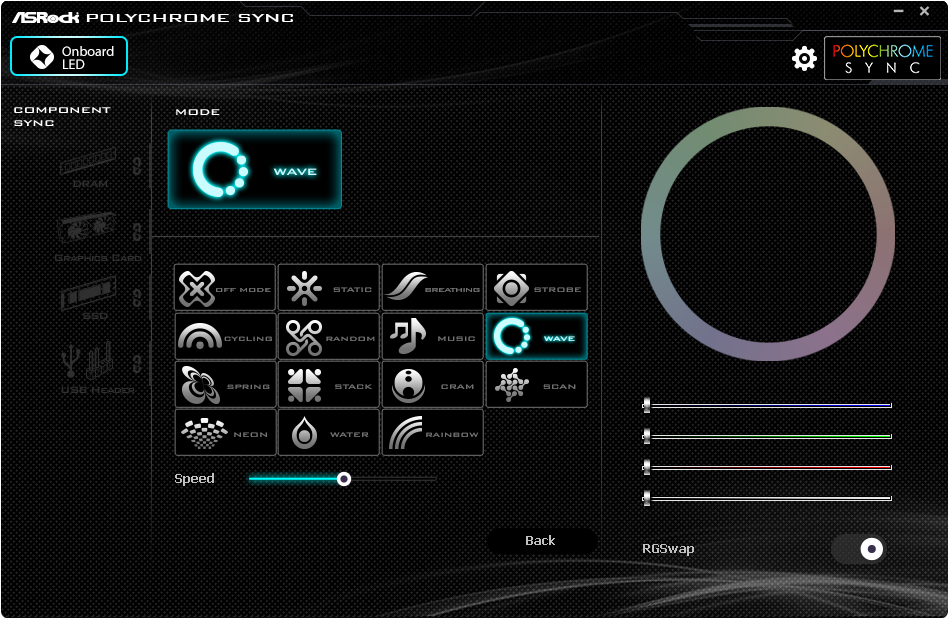950x620 pixels.
Task: Open settings with the gear icon
Action: click(804, 58)
